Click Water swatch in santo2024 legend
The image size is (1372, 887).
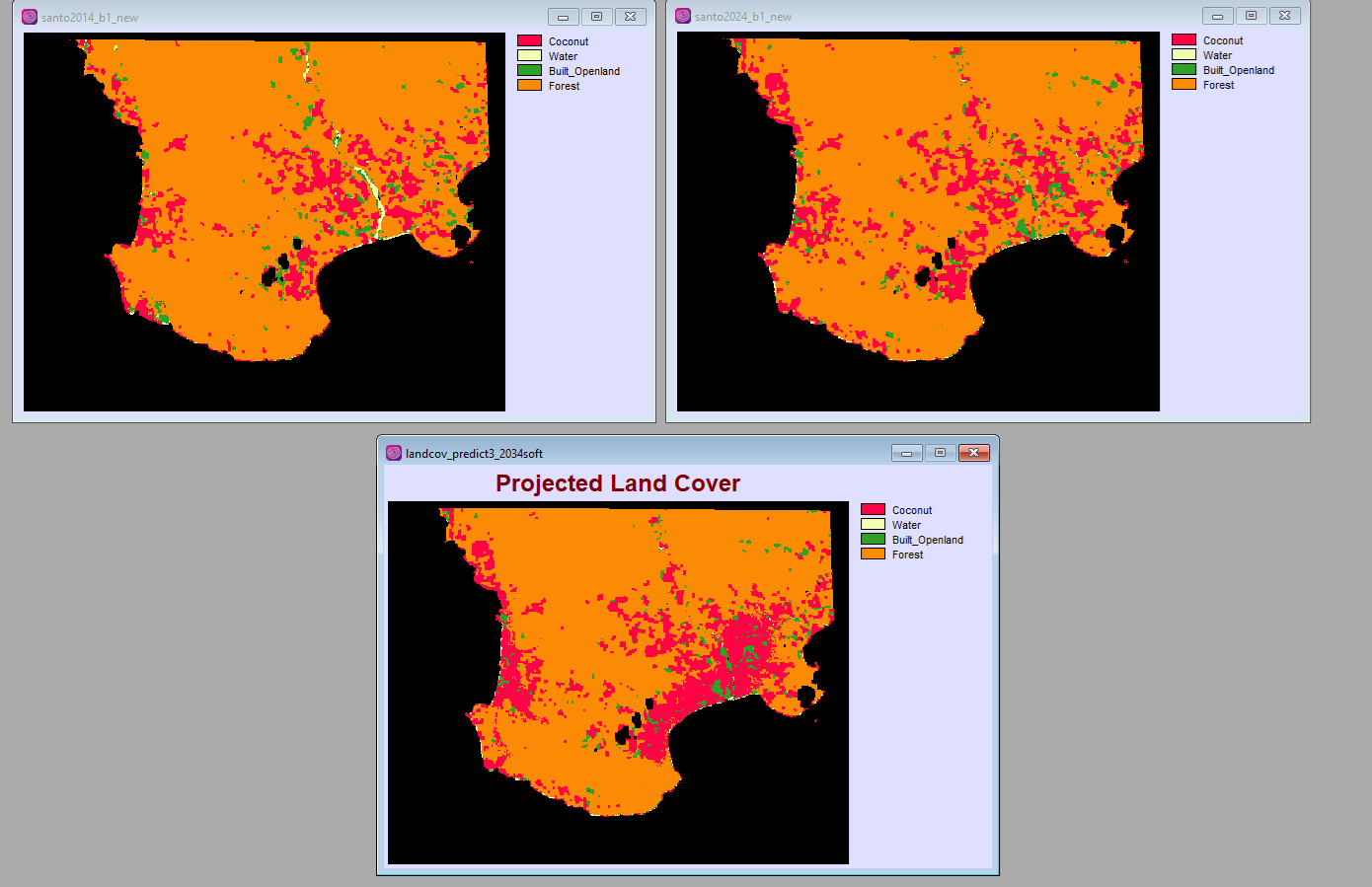click(x=1184, y=54)
